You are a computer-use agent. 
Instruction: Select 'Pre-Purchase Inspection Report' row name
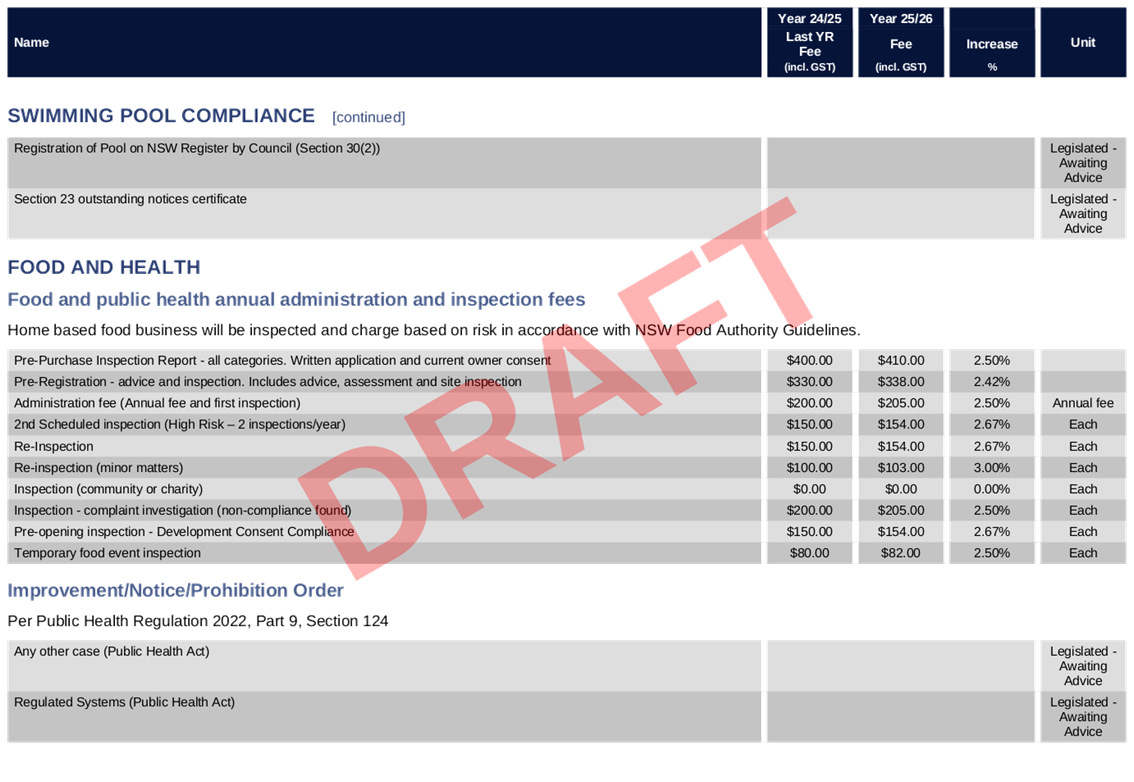point(282,360)
